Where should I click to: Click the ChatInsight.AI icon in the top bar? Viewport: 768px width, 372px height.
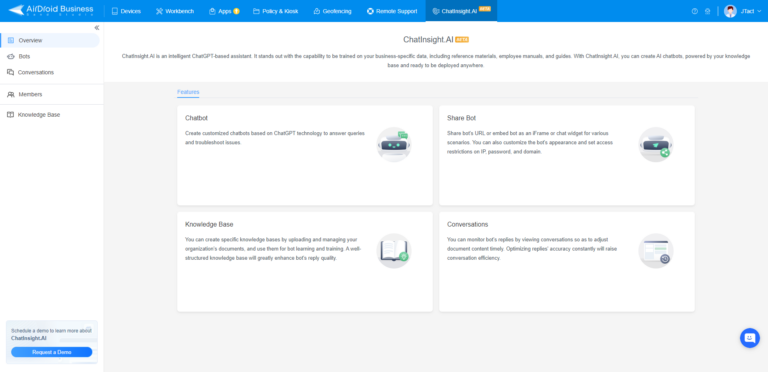coord(436,11)
